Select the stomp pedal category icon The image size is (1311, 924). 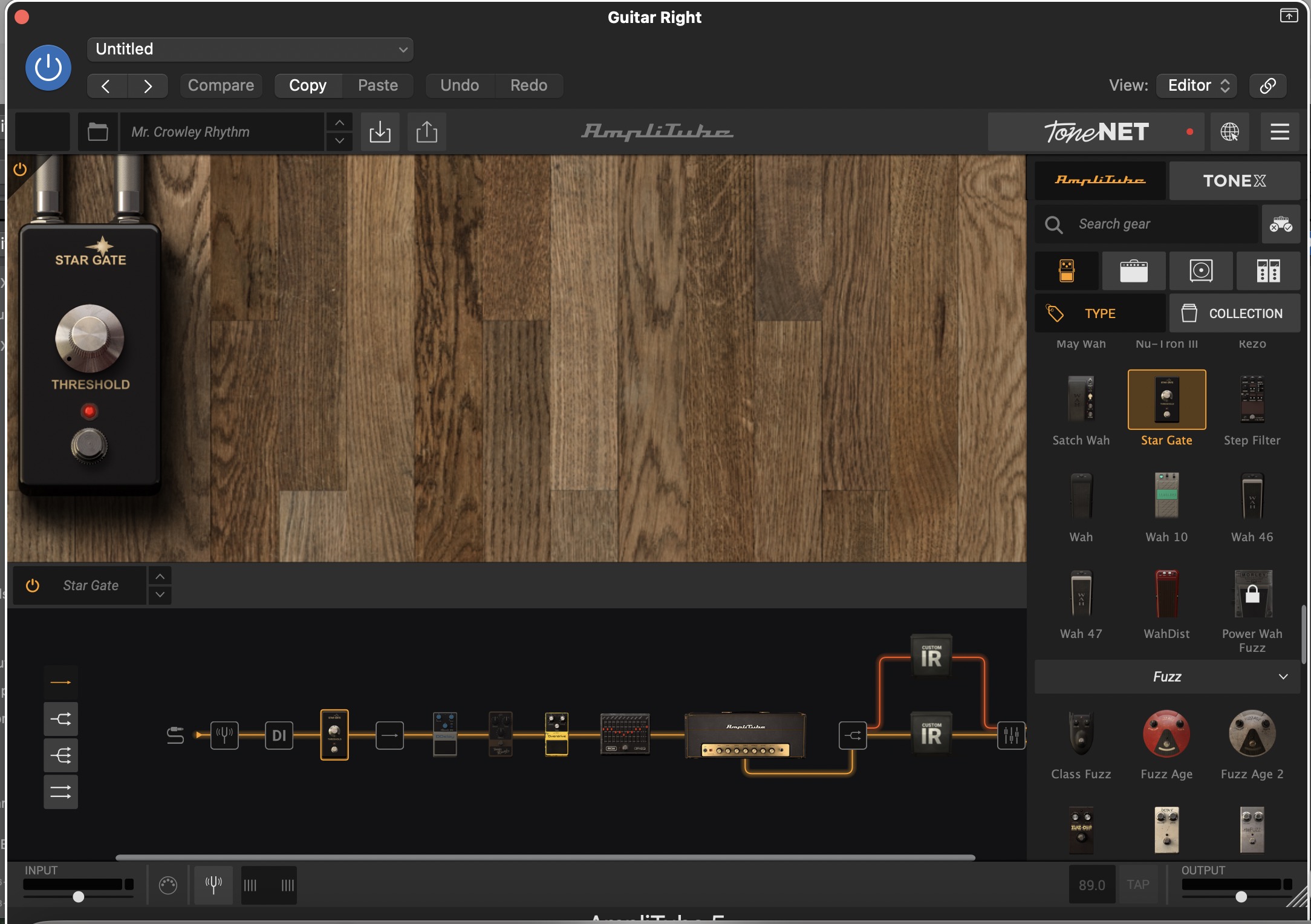tap(1067, 271)
